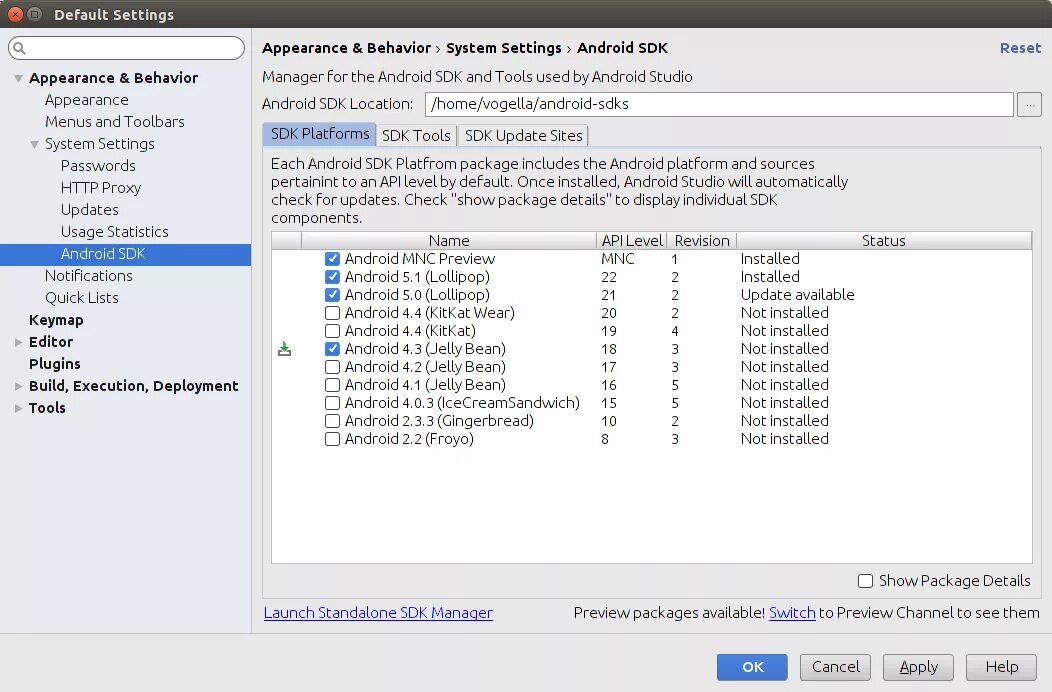Uncheck Android MNC Preview
This screenshot has height=692, width=1052.
332,259
